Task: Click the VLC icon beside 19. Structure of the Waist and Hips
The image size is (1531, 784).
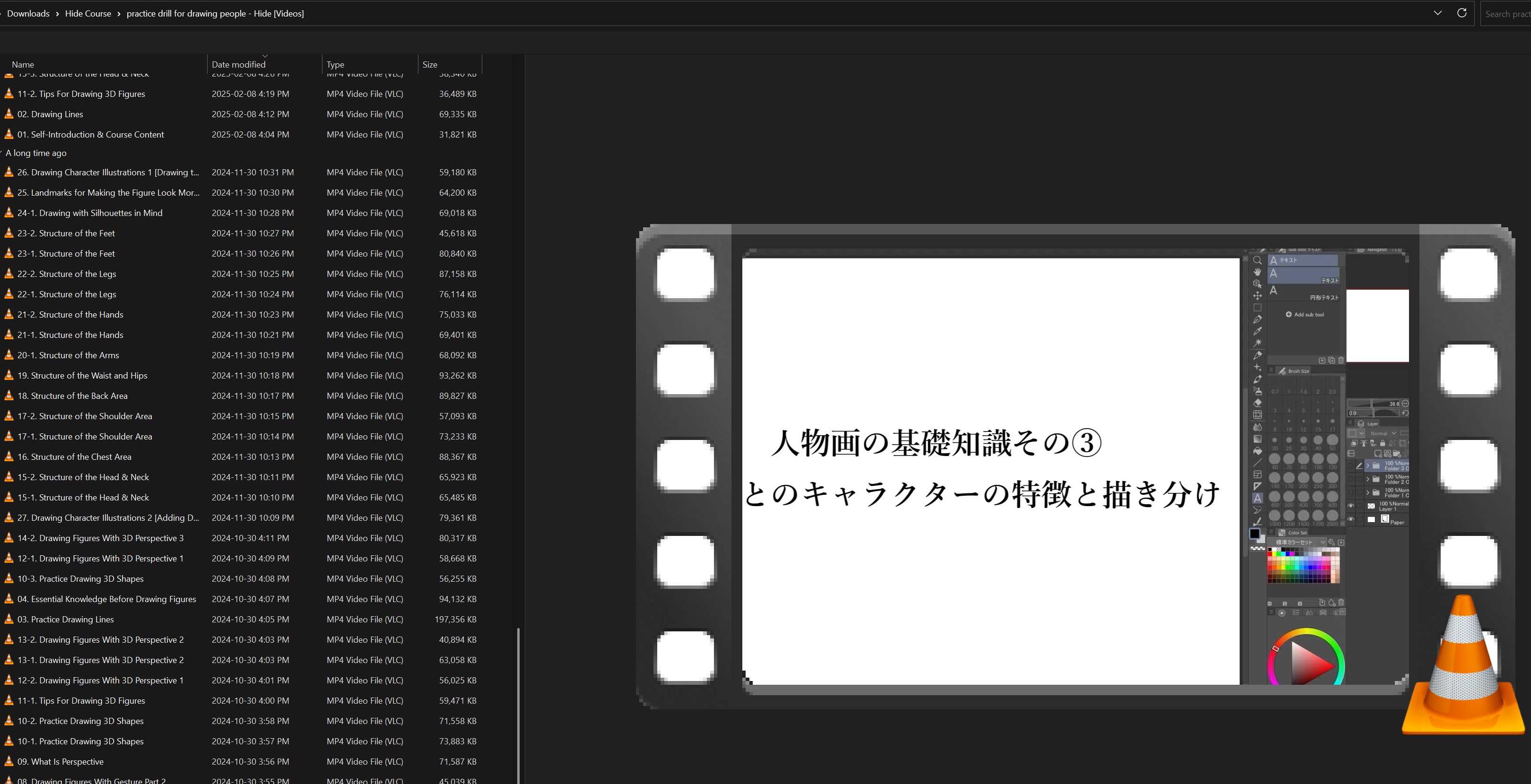Action: tap(9, 375)
